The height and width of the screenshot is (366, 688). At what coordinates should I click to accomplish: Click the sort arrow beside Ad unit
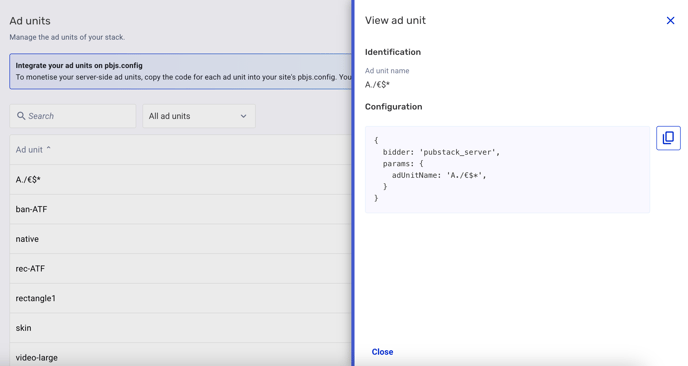48,149
